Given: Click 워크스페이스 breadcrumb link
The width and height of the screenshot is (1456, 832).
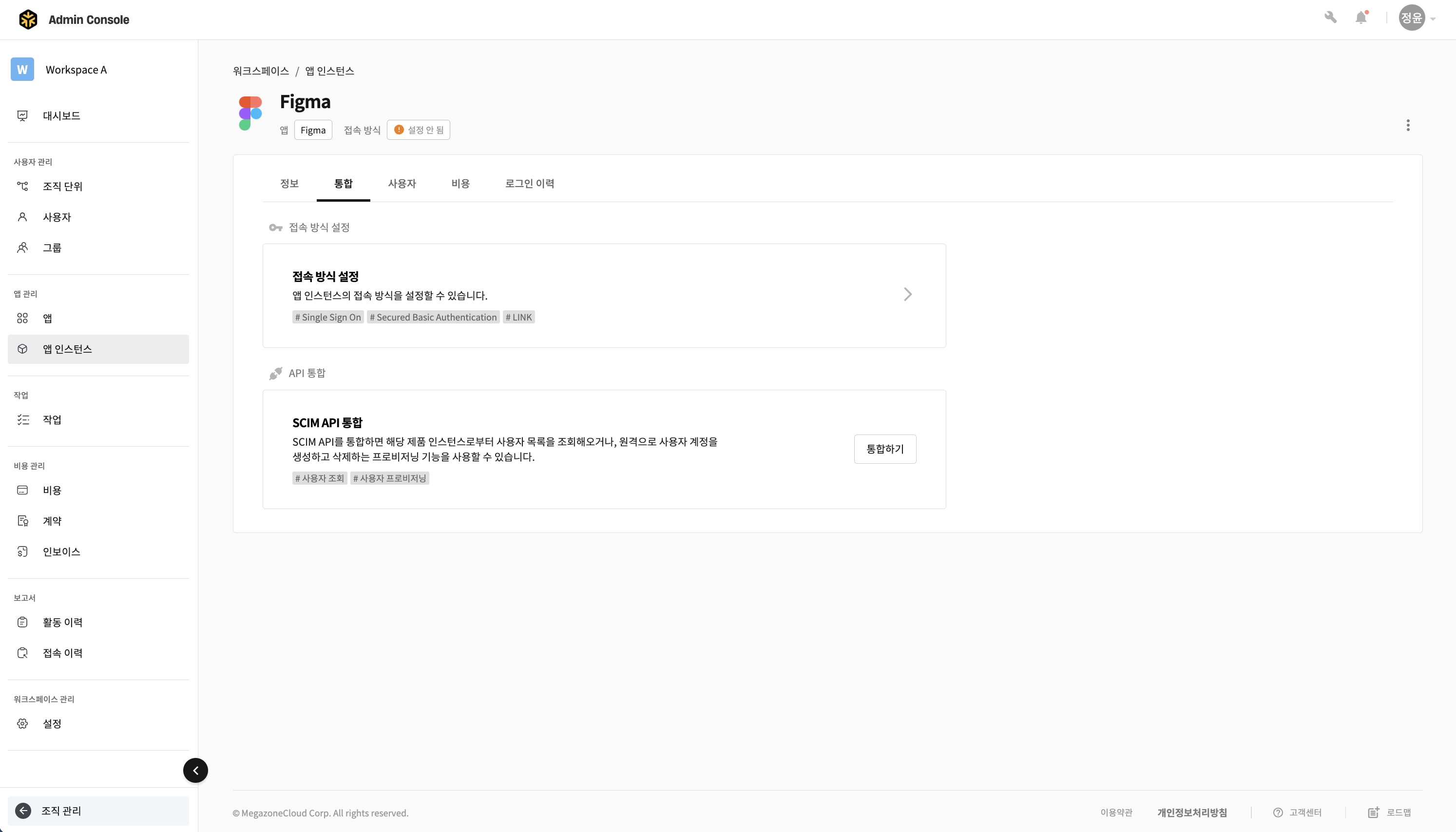Looking at the screenshot, I should (261, 71).
